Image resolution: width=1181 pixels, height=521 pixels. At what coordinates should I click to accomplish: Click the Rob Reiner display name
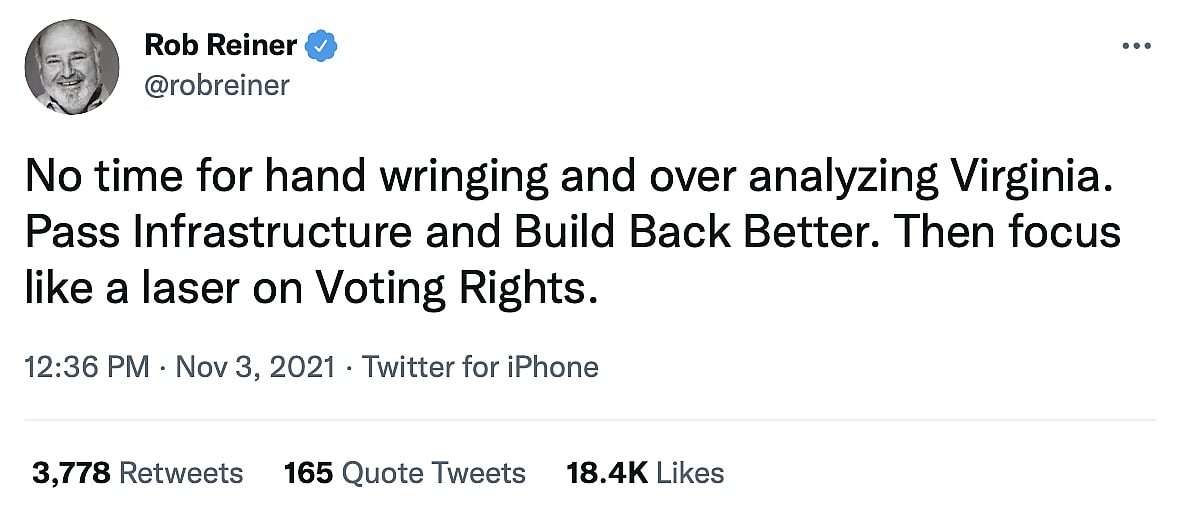tap(221, 46)
